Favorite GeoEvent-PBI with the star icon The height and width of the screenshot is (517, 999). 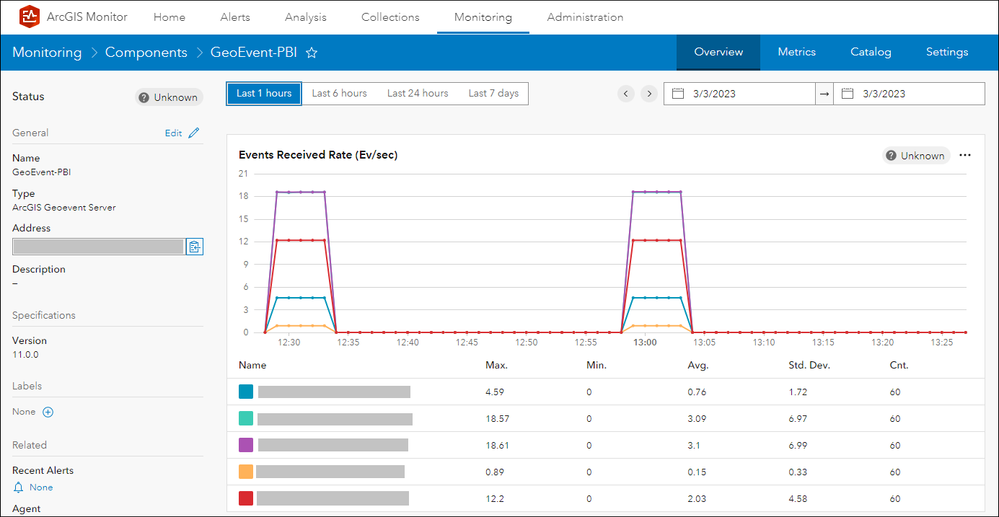point(312,53)
